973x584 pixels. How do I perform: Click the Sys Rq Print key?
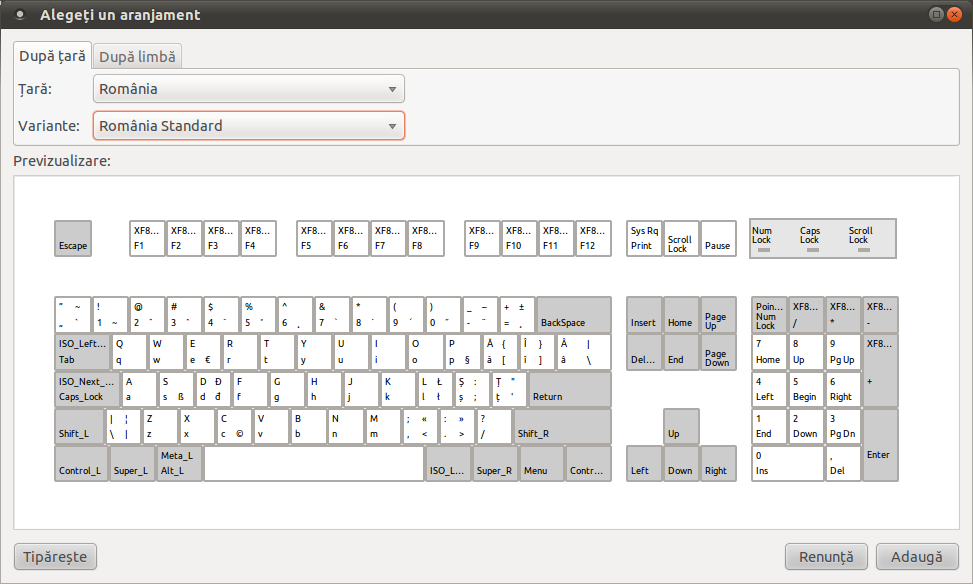[x=644, y=238]
